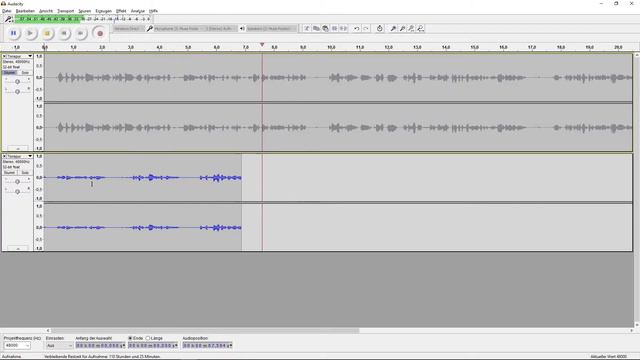The height and width of the screenshot is (360, 640).
Task: Toggle Solo on second track
Action: (x=25, y=173)
